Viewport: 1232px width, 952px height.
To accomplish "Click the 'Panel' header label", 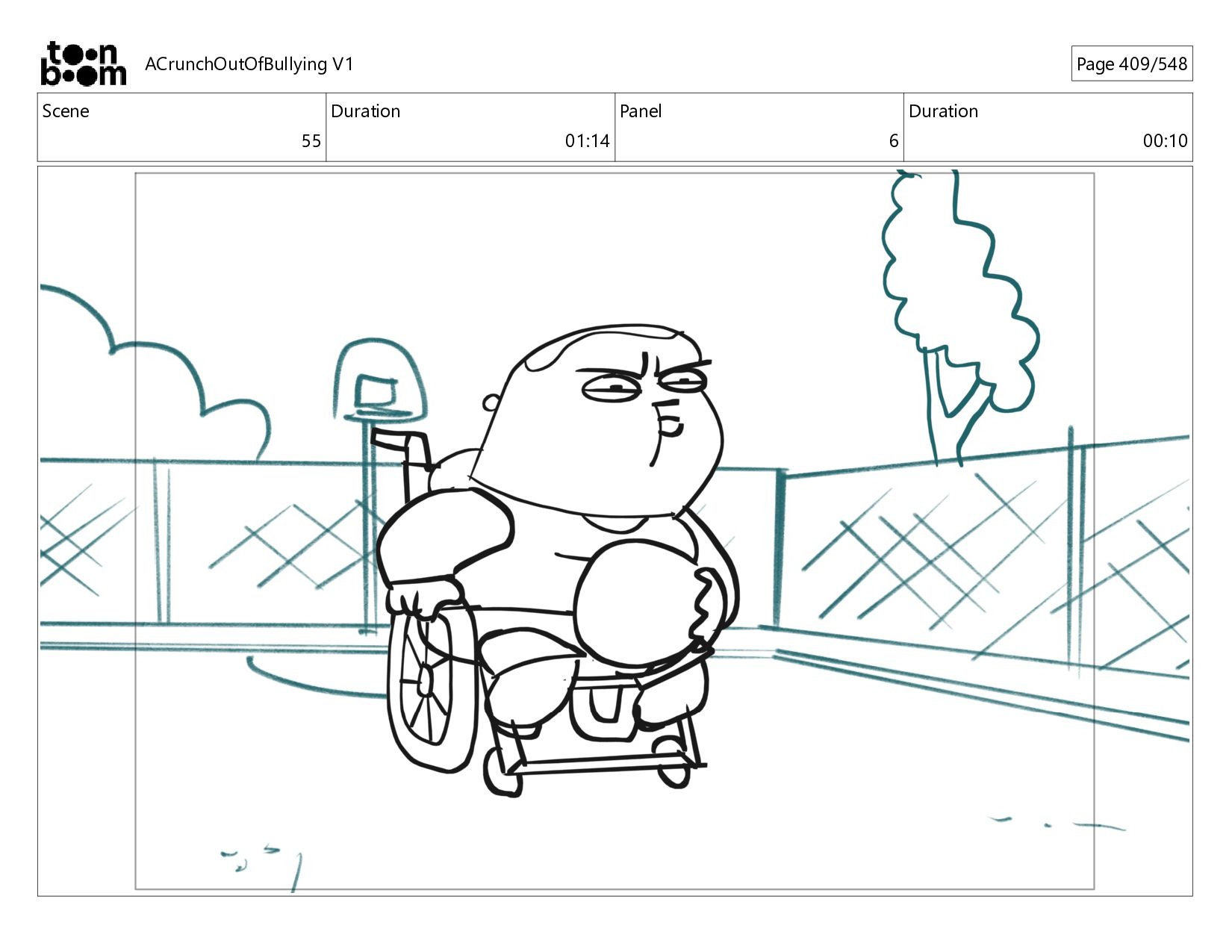I will pyautogui.click(x=641, y=111).
